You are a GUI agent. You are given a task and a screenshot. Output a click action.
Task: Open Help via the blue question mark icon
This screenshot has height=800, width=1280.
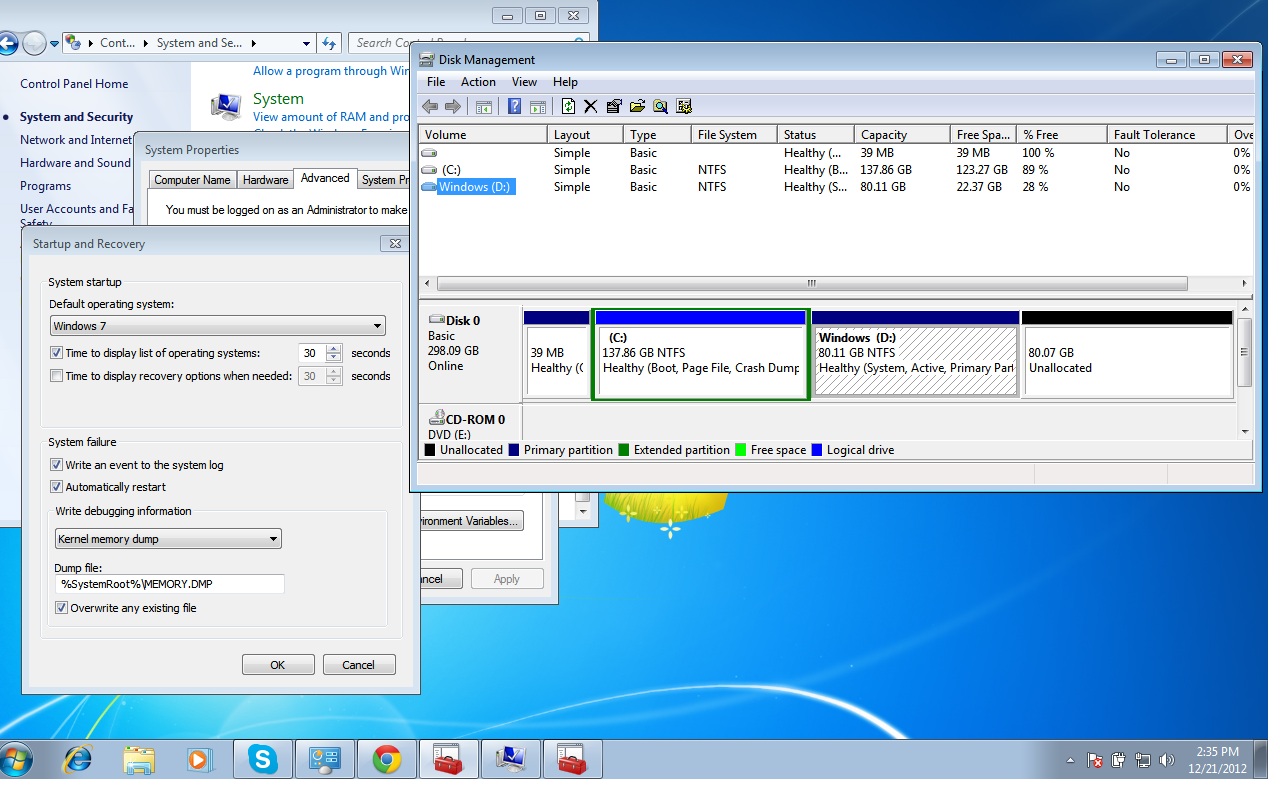click(x=515, y=107)
